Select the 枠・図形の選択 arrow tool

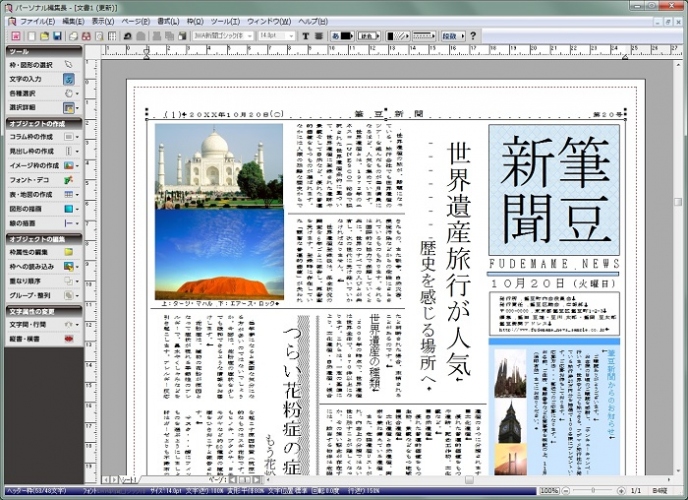click(69, 64)
